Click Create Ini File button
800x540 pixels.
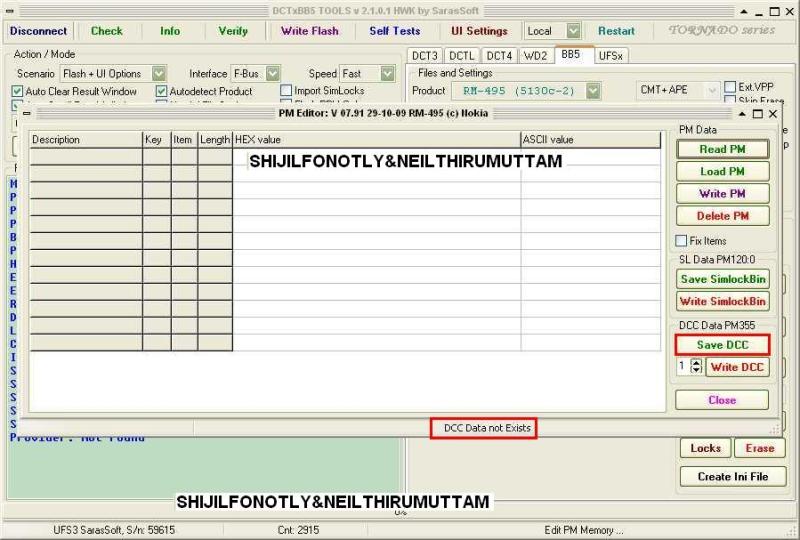click(x=733, y=477)
